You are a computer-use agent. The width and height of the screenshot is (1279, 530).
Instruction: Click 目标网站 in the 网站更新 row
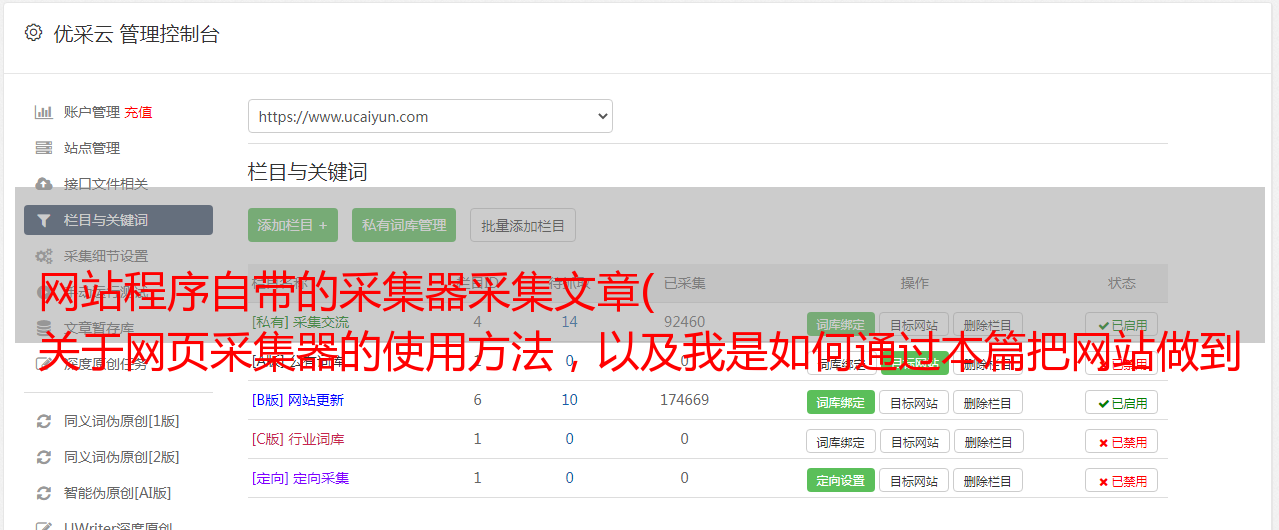(x=914, y=402)
